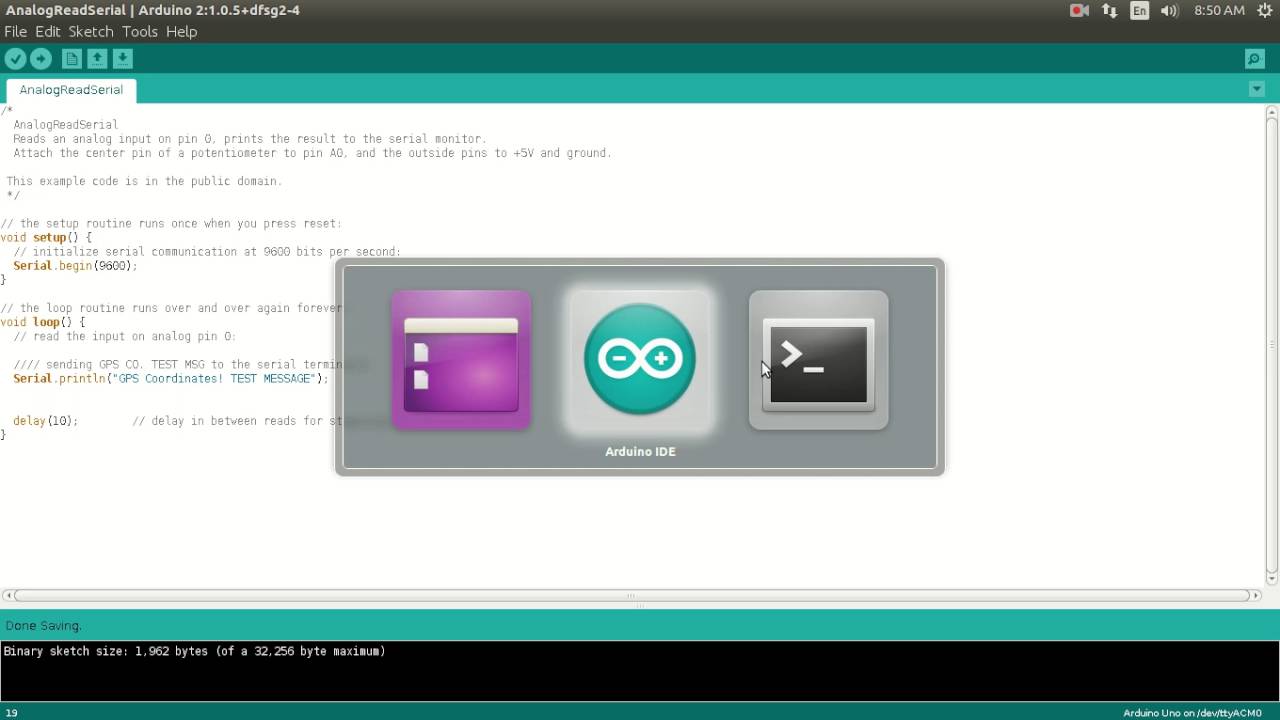
Task: Switch to the Files manager app in switcher
Action: pos(461,360)
